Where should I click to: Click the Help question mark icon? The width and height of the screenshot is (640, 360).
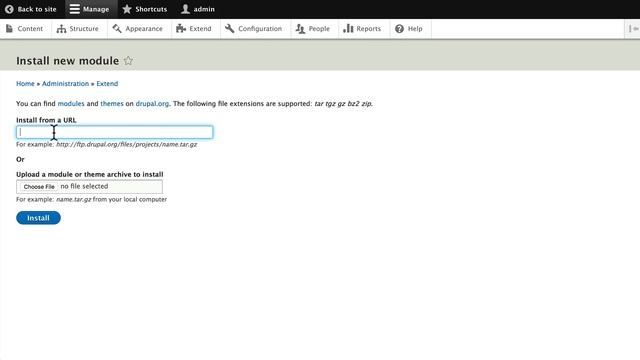(400, 29)
